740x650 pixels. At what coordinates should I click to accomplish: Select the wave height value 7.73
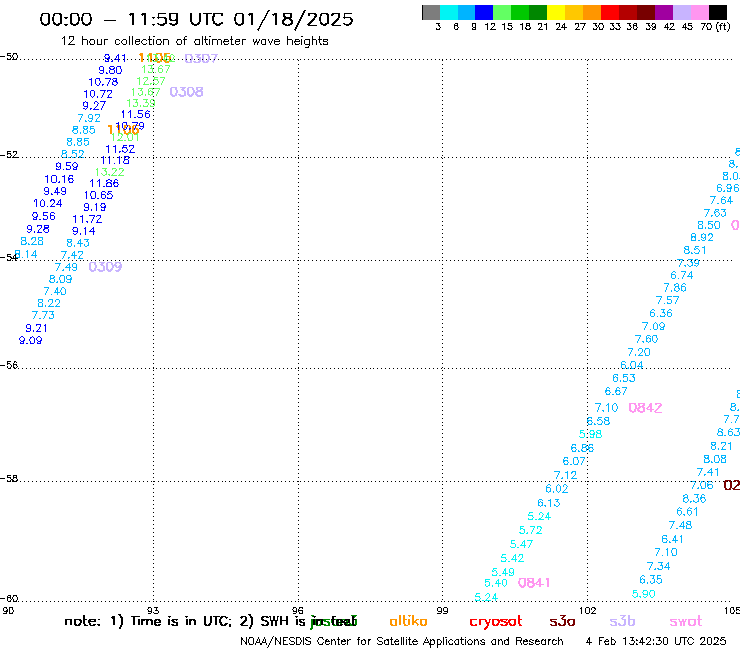pos(43,315)
